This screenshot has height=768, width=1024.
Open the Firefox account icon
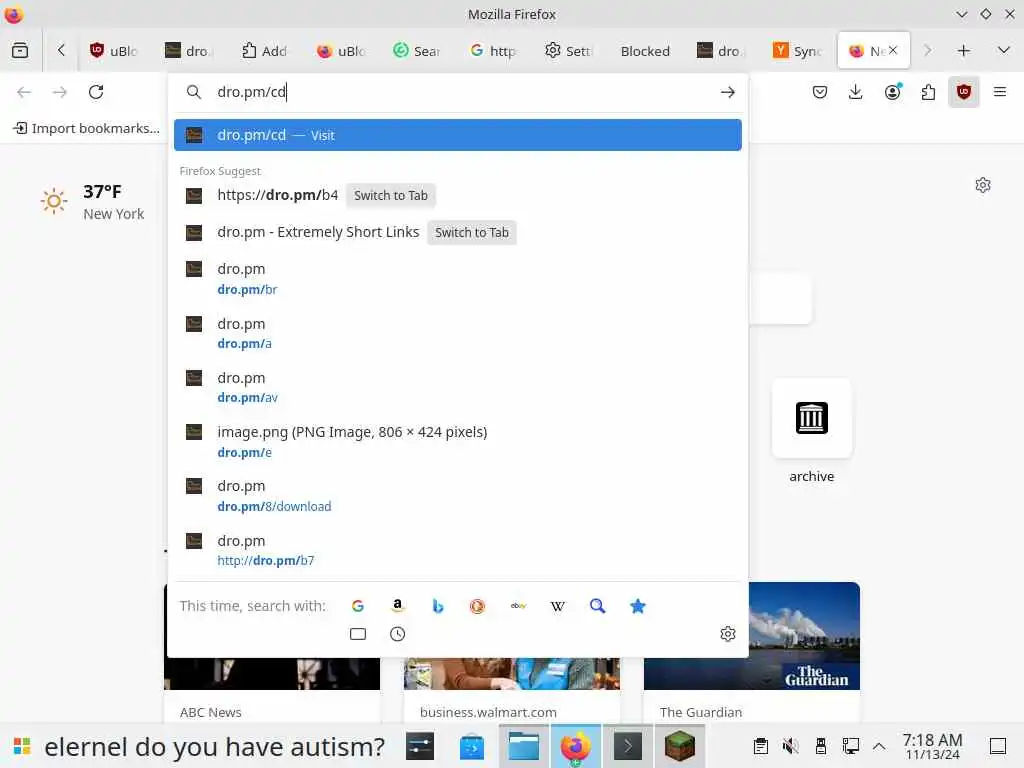[x=893, y=92]
